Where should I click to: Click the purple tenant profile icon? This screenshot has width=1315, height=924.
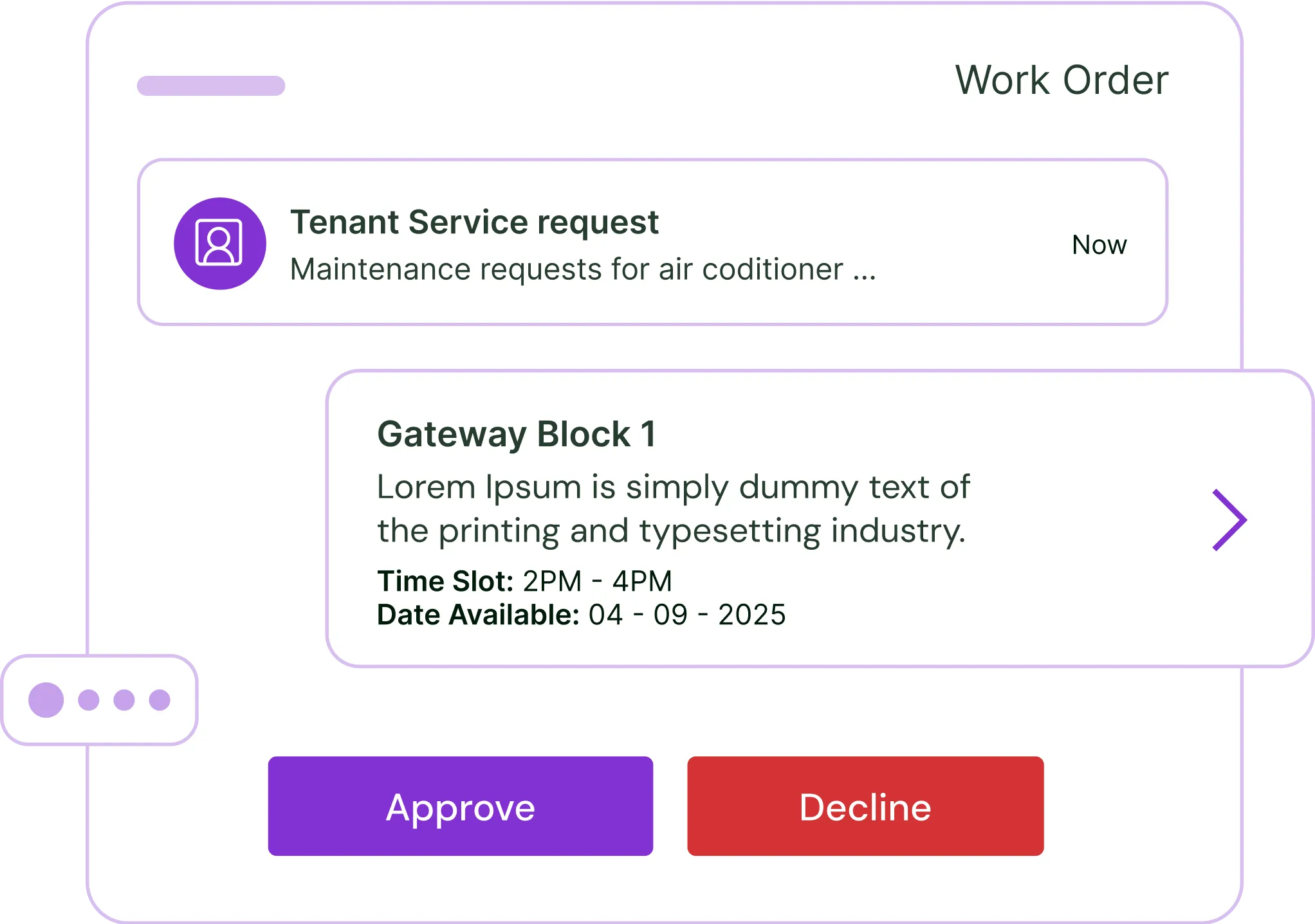click(219, 243)
